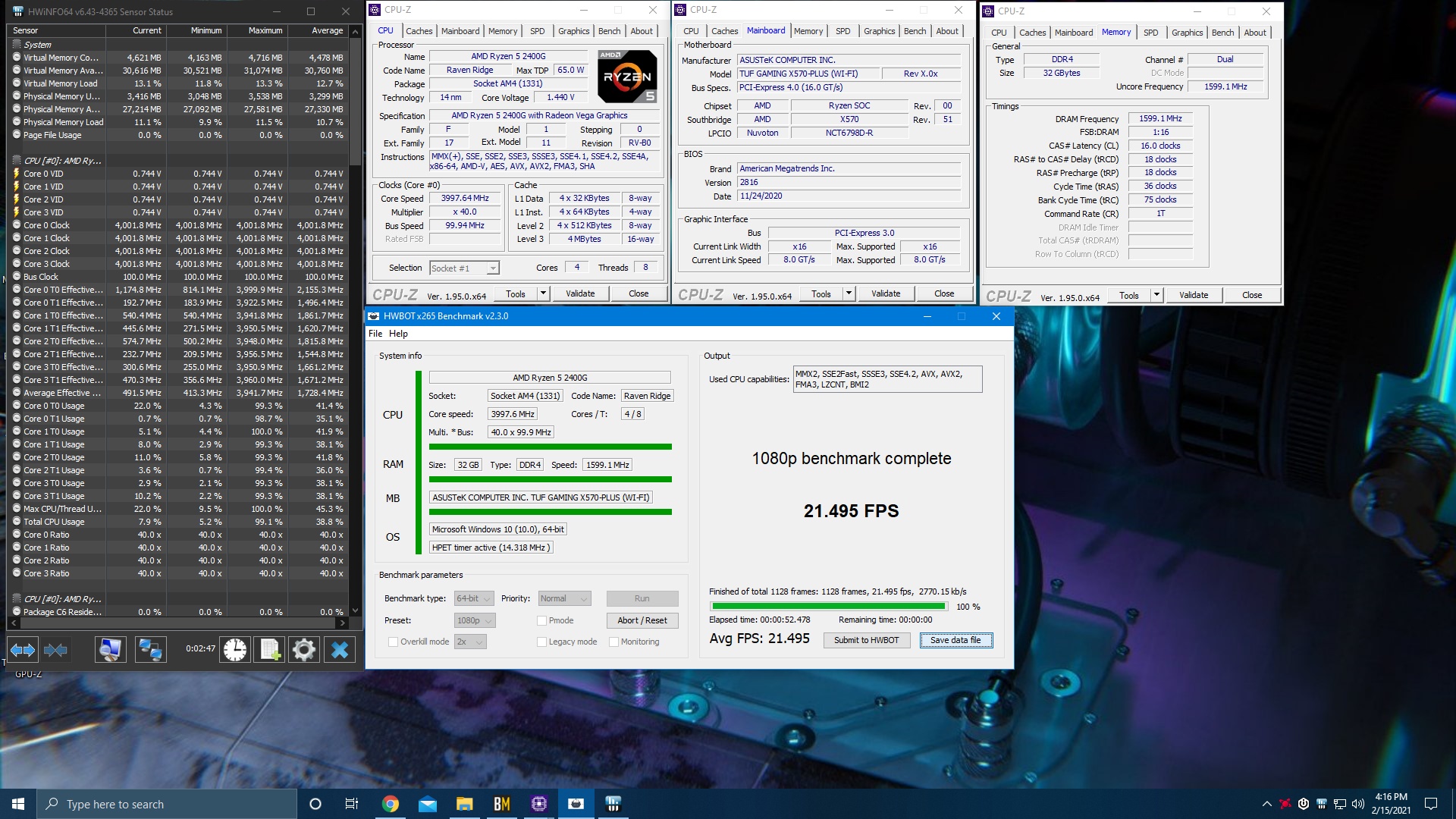
Task: Click Tools button in Mainboard CPU-Z window
Action: tap(821, 293)
